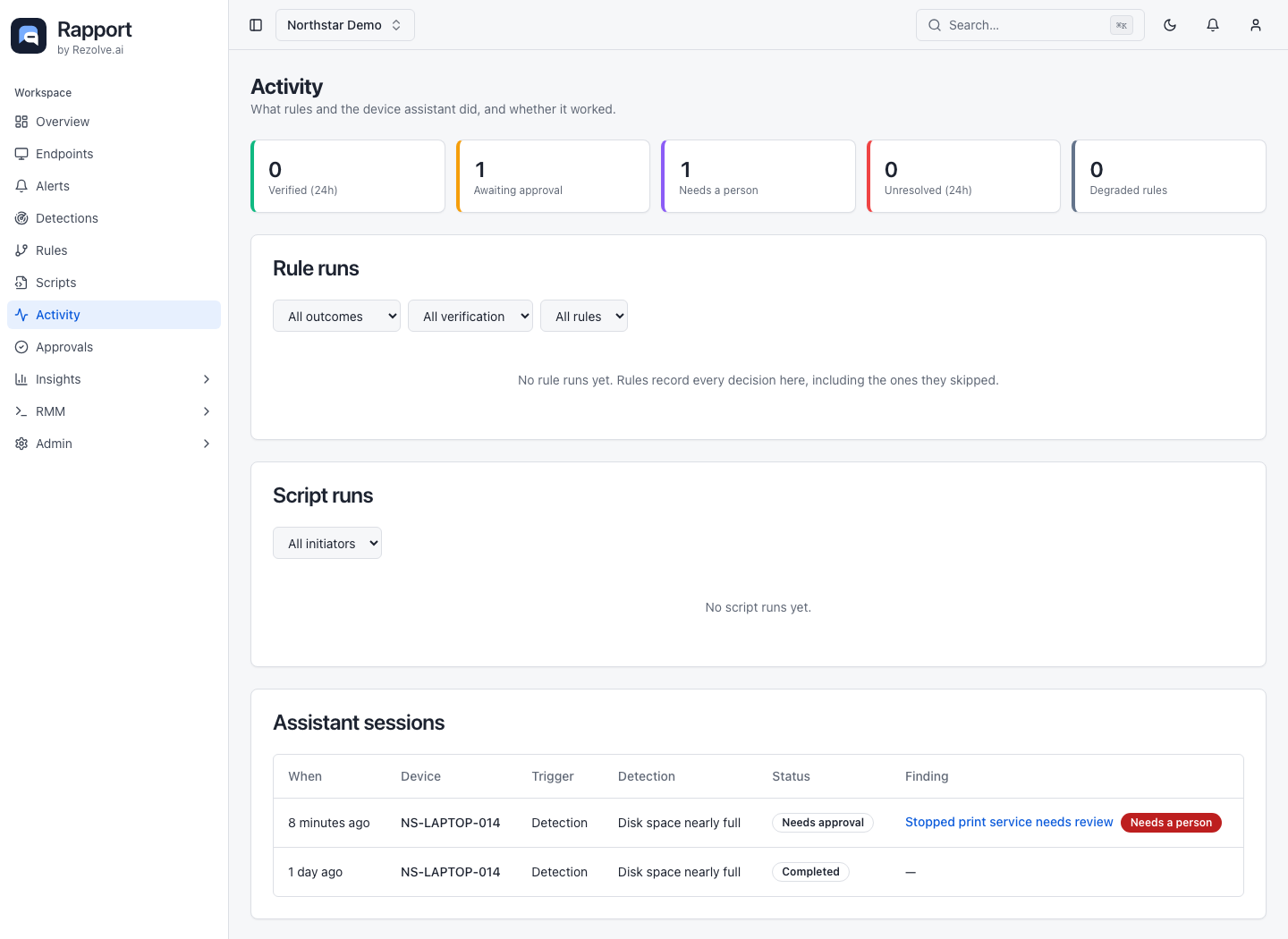Open notifications bell icon
This screenshot has width=1288, height=939.
(x=1213, y=25)
